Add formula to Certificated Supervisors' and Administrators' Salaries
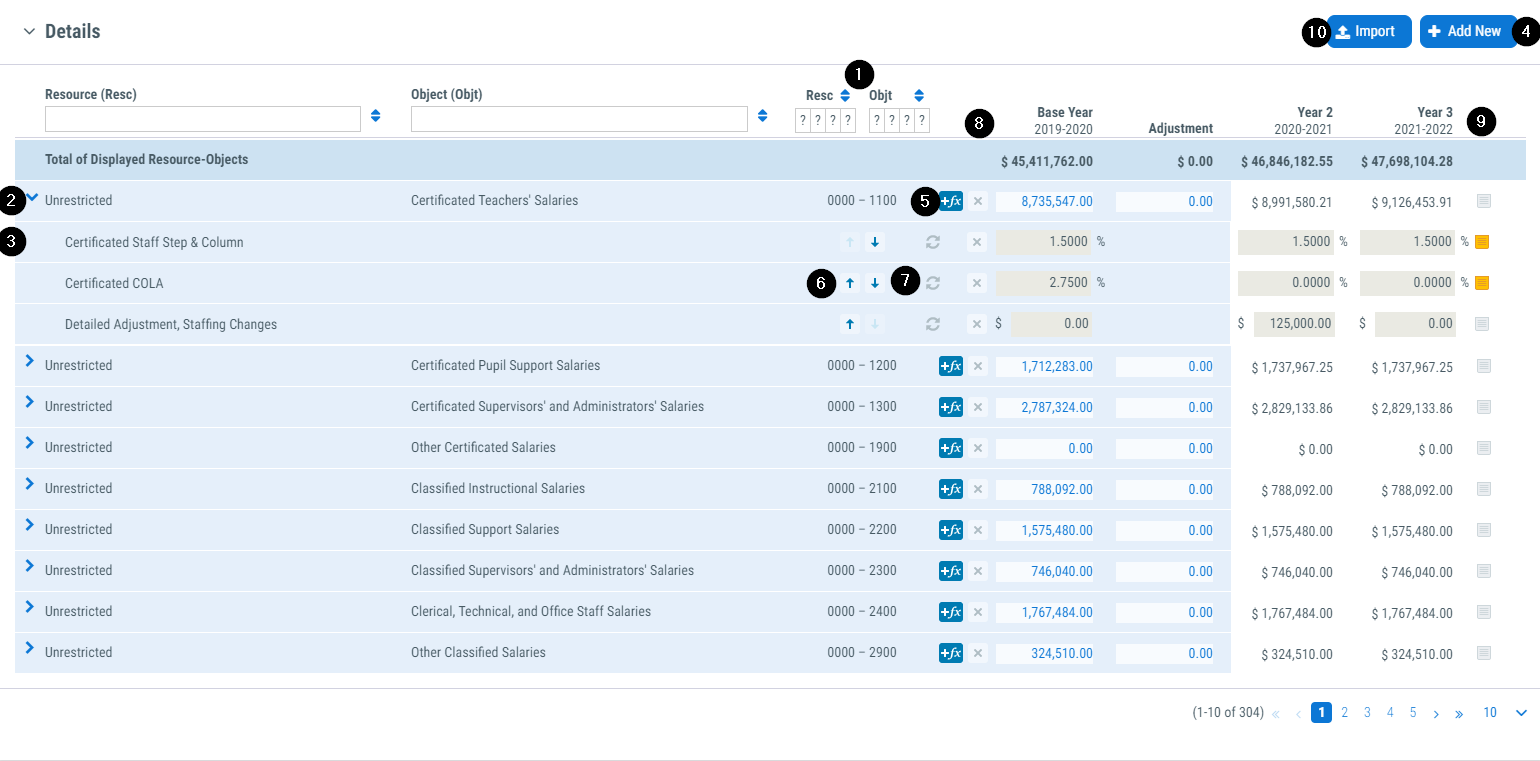 click(951, 407)
